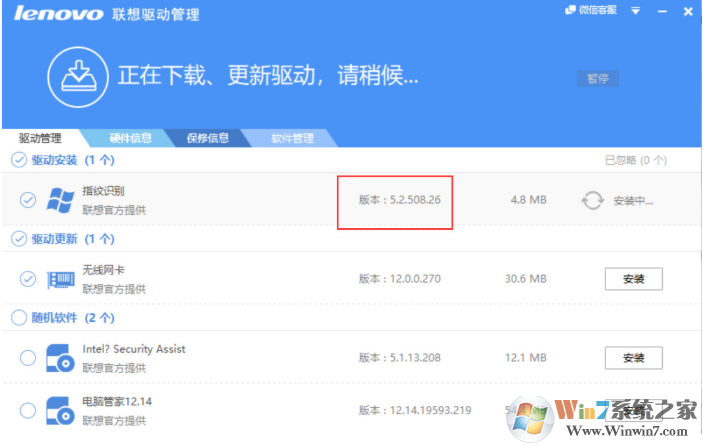Toggle the 驱动安装 group checkbox

click(x=19, y=160)
